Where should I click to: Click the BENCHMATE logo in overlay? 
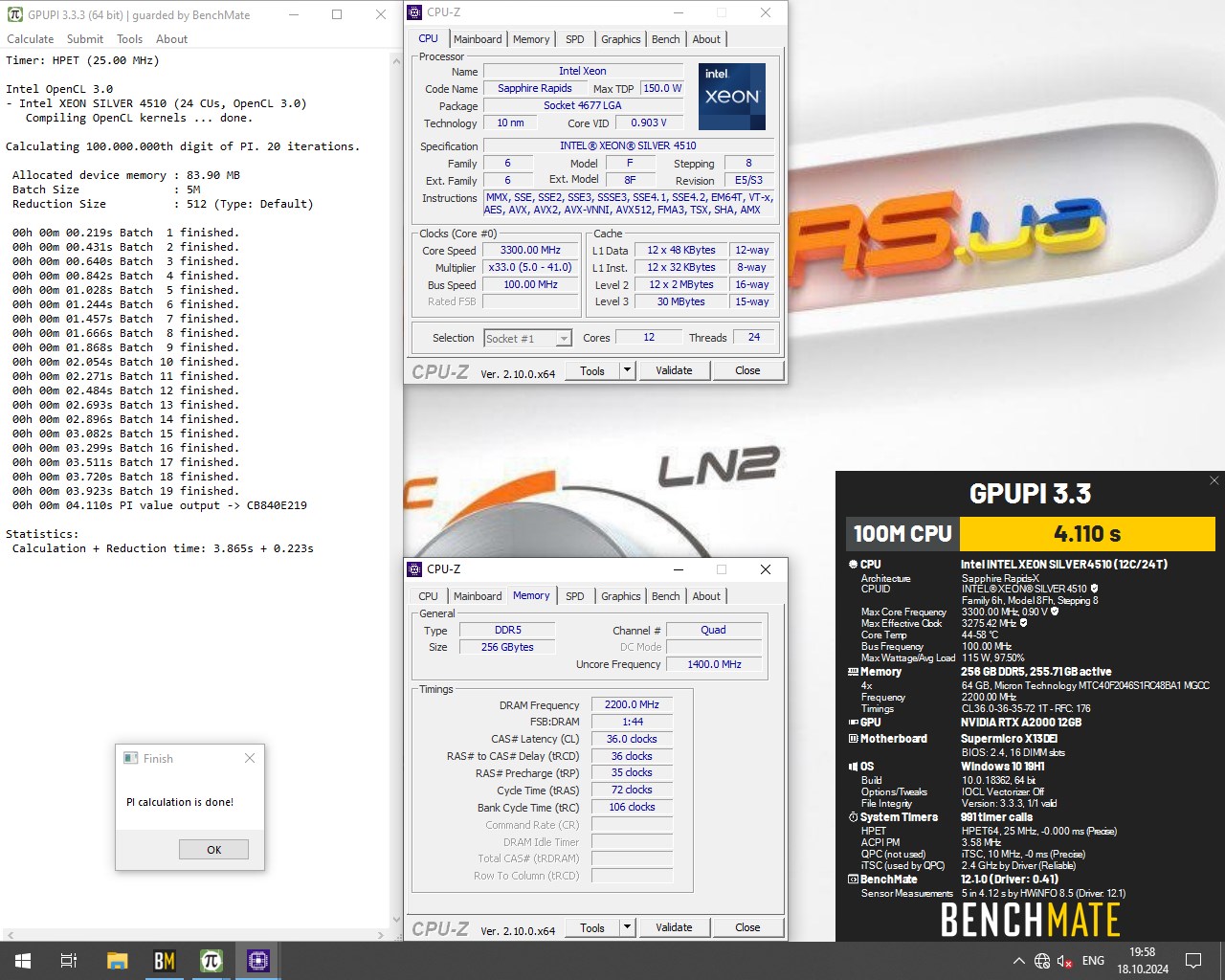1030,920
